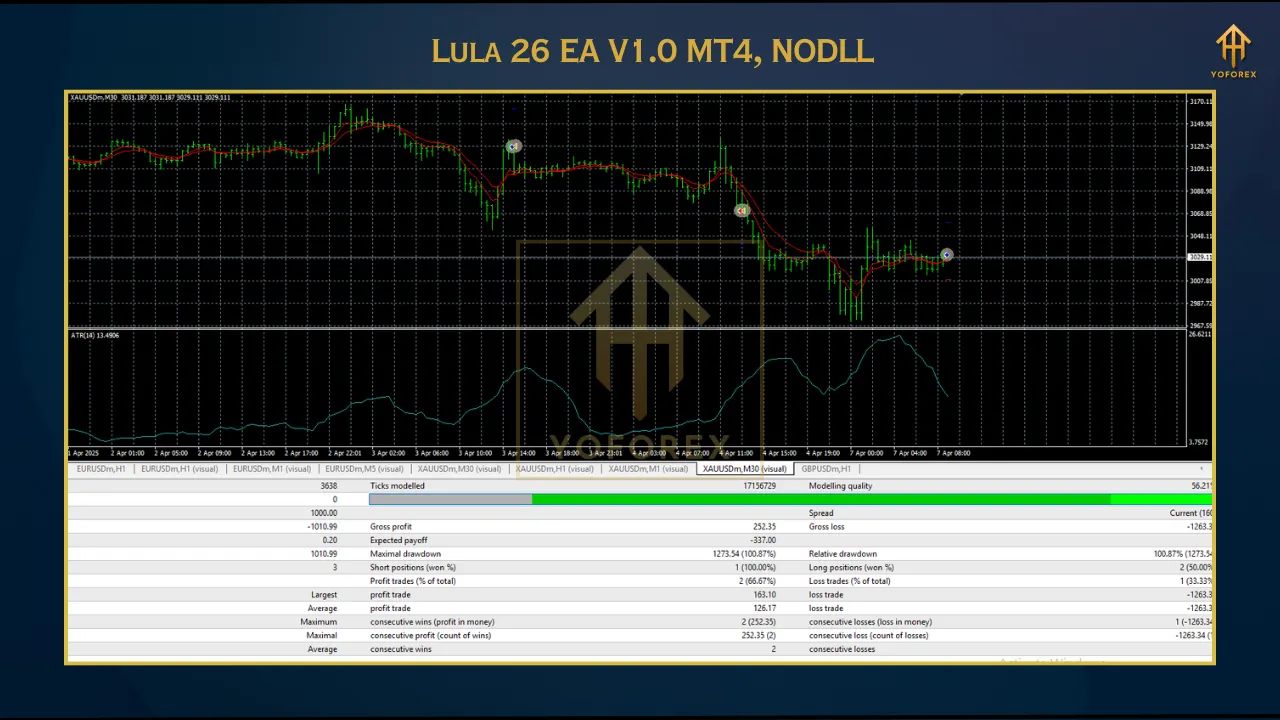Click the trade arrow marker near 3 Apr 14:00
The height and width of the screenshot is (720, 1280).
click(x=514, y=146)
